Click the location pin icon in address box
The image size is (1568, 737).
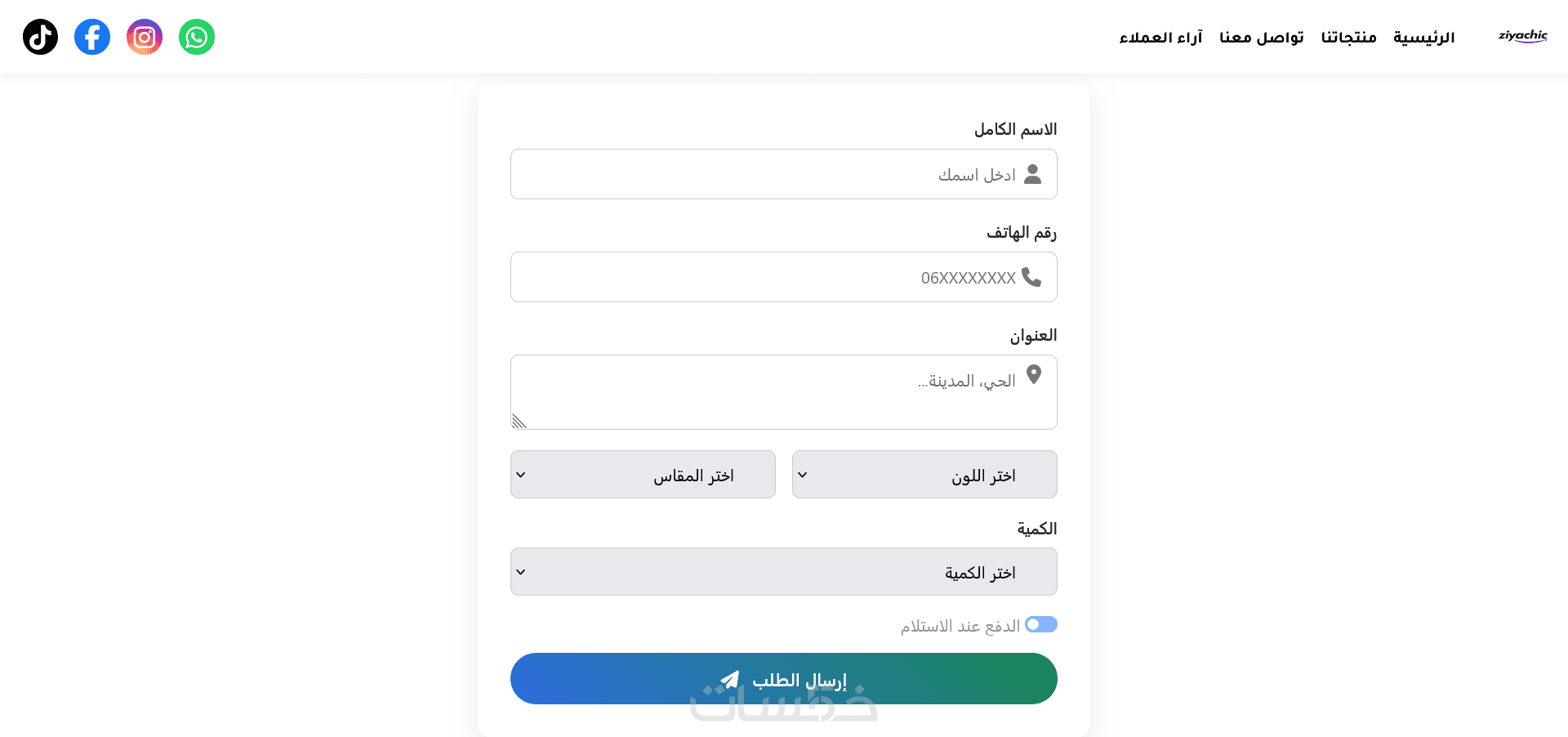coord(1034,375)
